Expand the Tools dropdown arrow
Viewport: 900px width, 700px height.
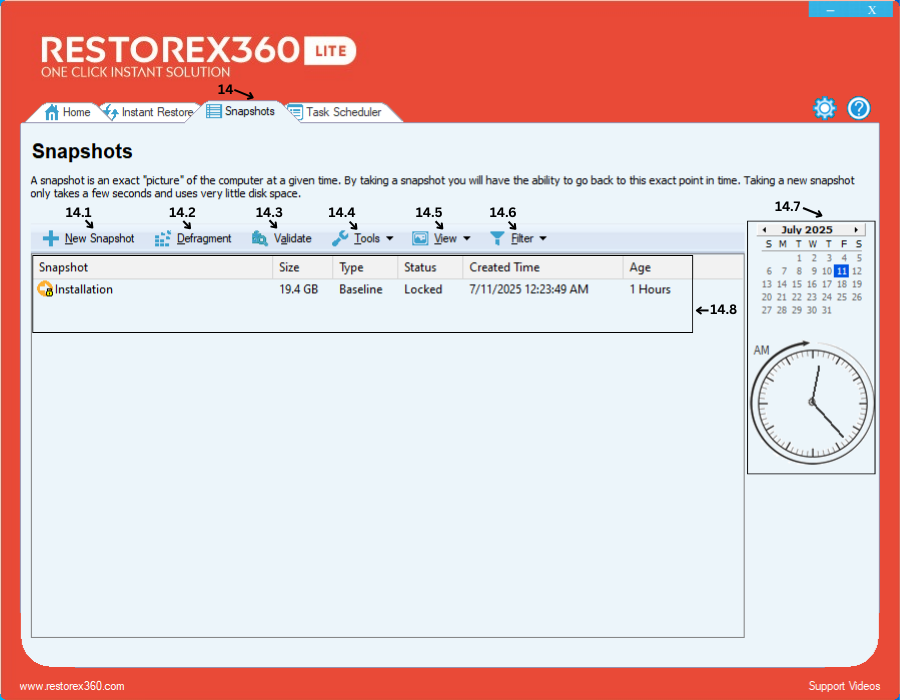(389, 239)
